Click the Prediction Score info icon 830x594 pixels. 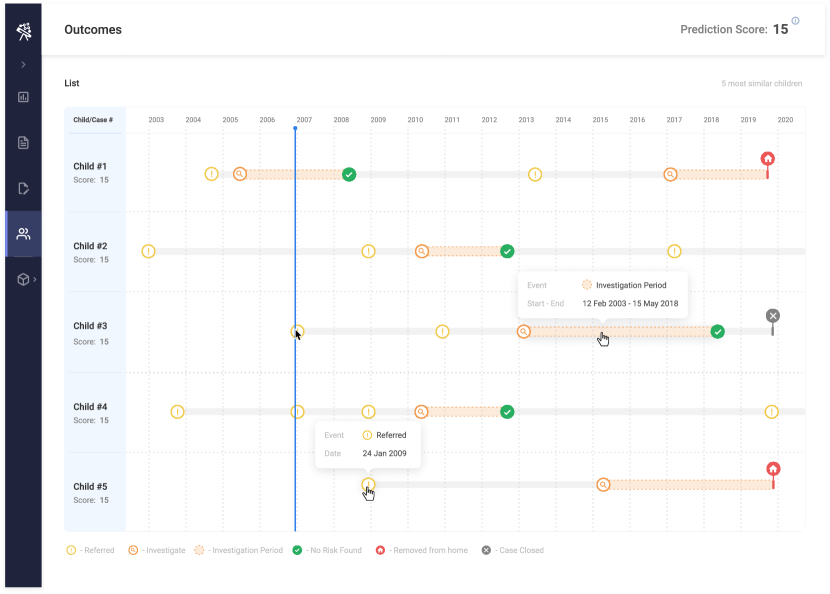(x=796, y=21)
